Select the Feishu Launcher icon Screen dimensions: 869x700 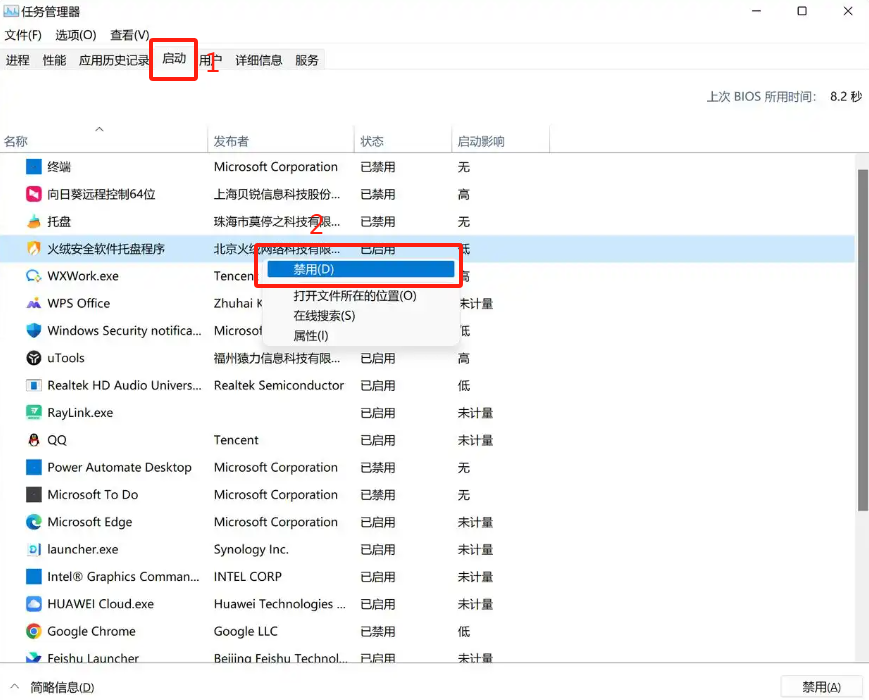point(32,658)
